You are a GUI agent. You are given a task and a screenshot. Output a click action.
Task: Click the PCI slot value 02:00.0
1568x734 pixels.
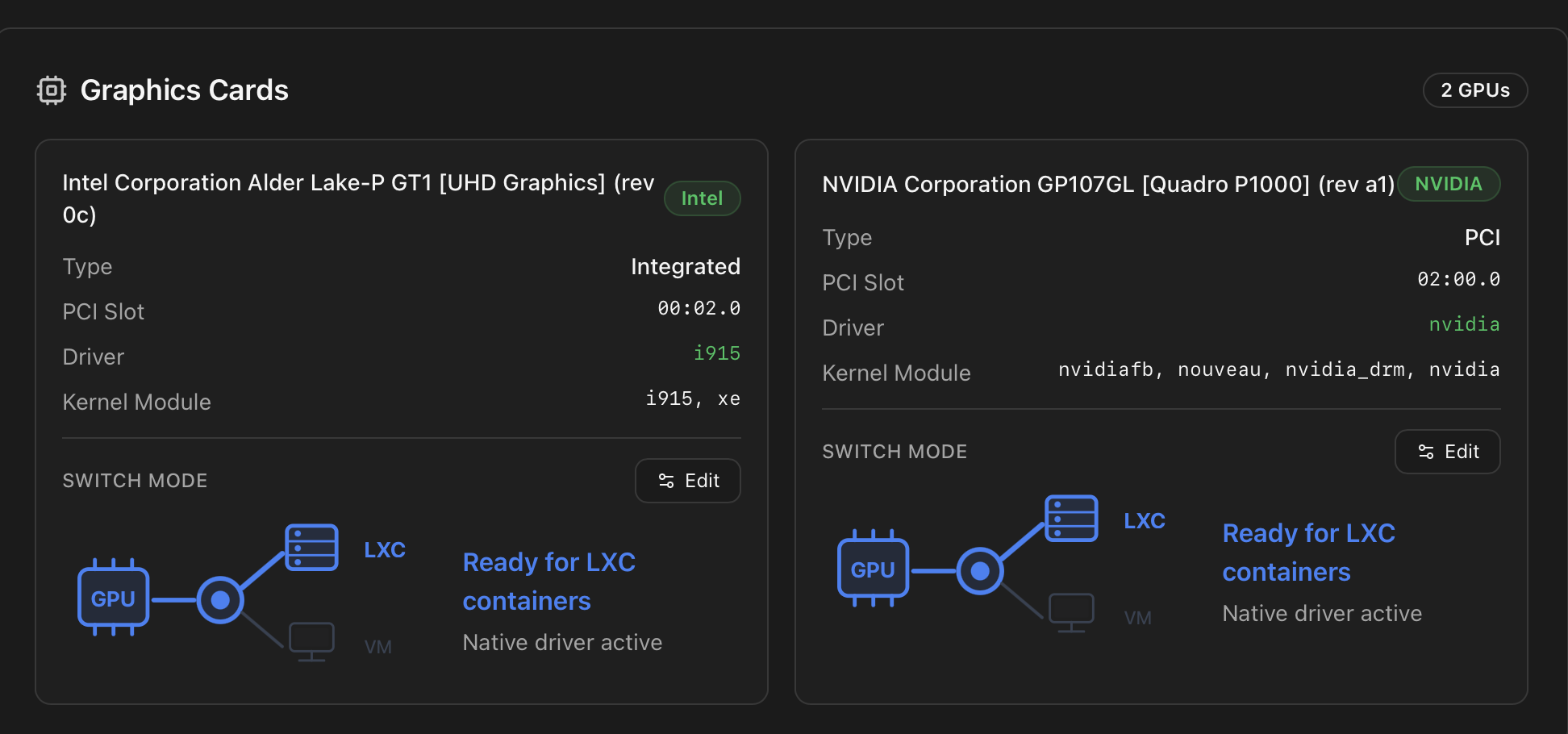[1458, 279]
